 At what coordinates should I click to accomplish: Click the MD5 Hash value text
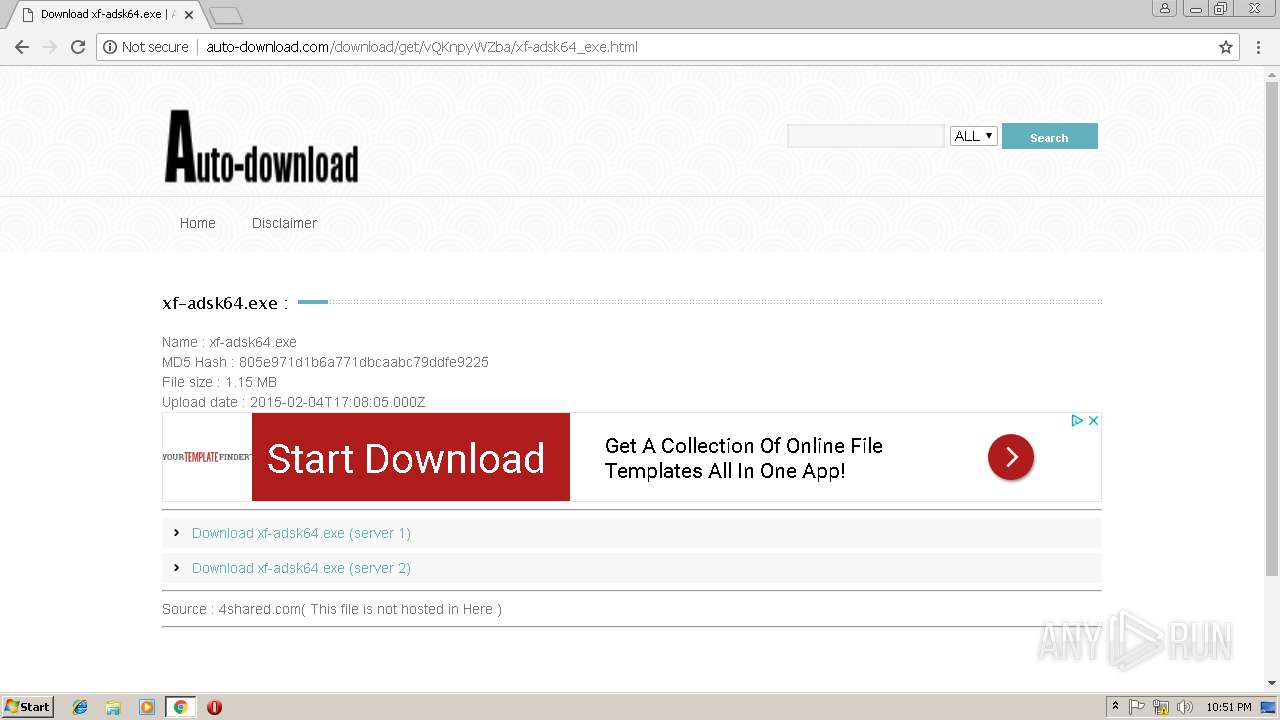(364, 362)
